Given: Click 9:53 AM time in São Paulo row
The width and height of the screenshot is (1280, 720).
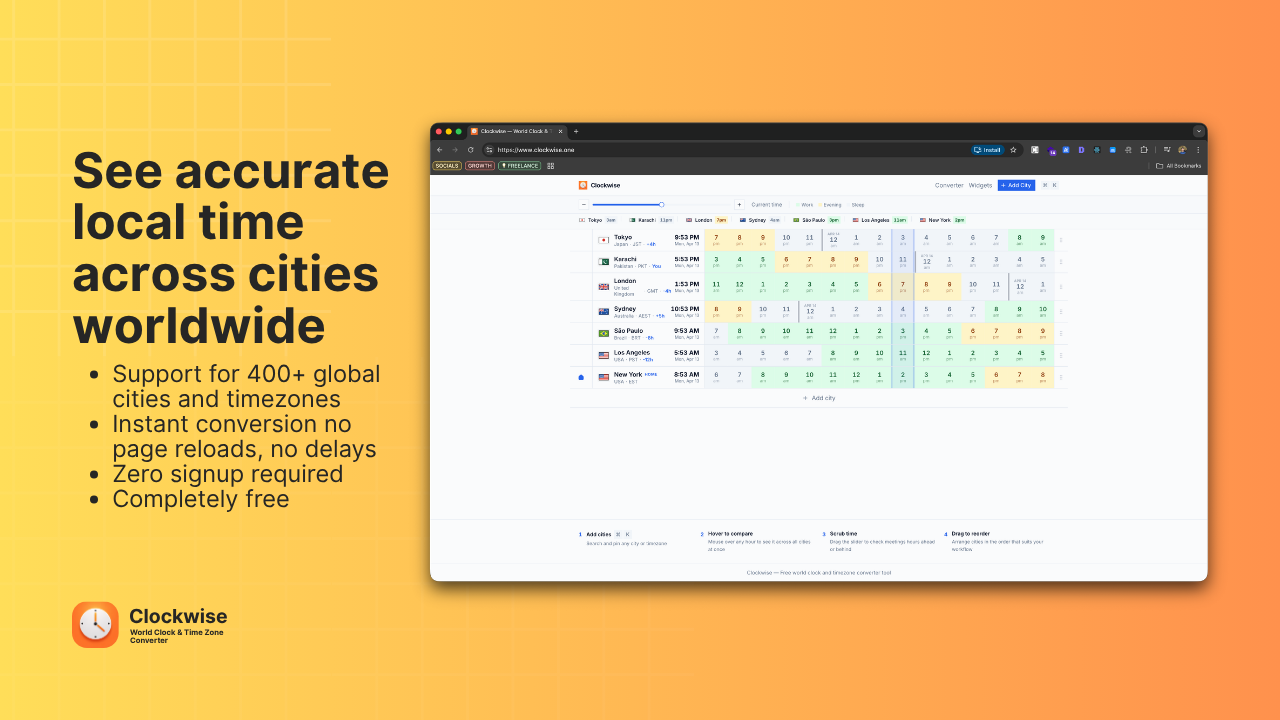Looking at the screenshot, I should 686,330.
